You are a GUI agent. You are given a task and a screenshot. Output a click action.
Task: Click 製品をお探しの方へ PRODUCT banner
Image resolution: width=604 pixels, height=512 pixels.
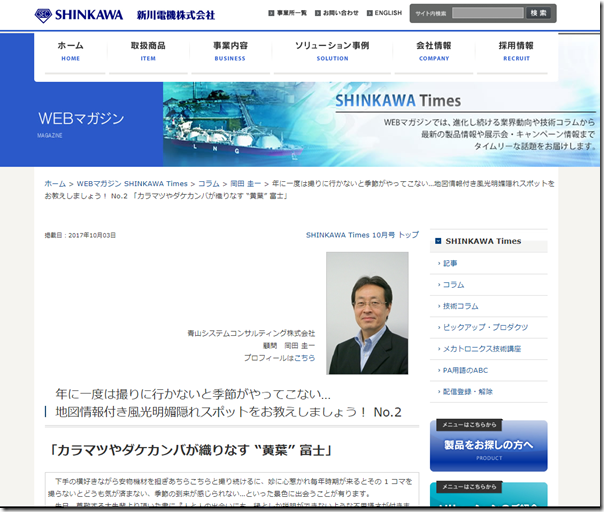tap(488, 446)
